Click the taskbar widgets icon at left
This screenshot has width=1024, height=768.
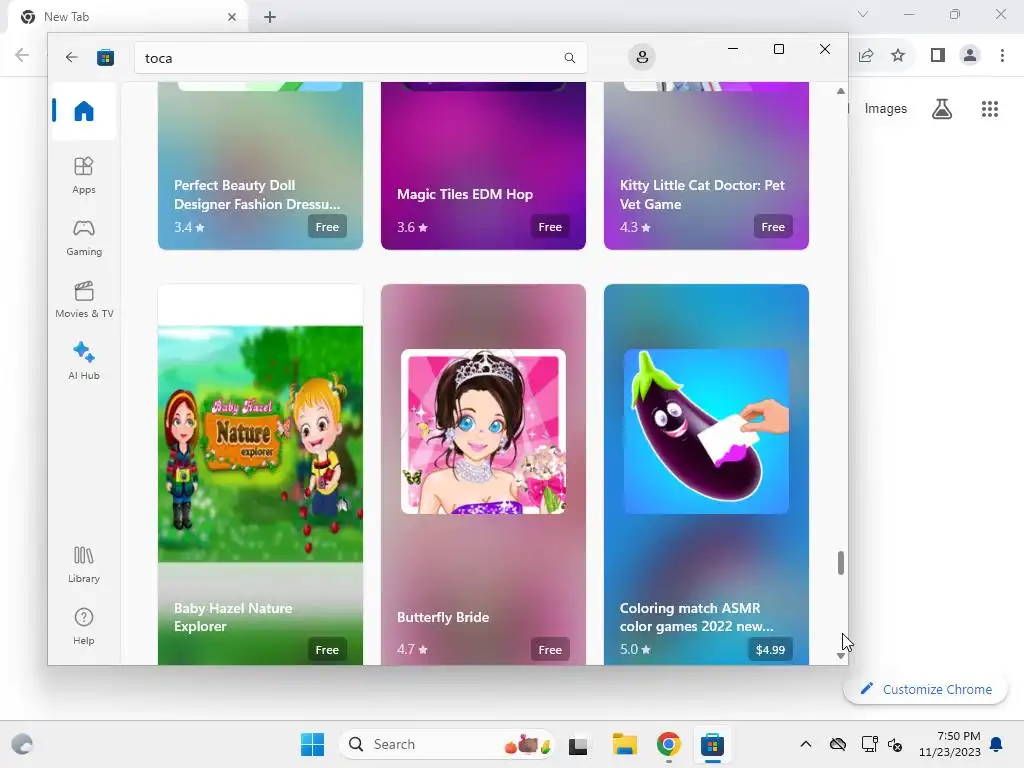coord(22,744)
